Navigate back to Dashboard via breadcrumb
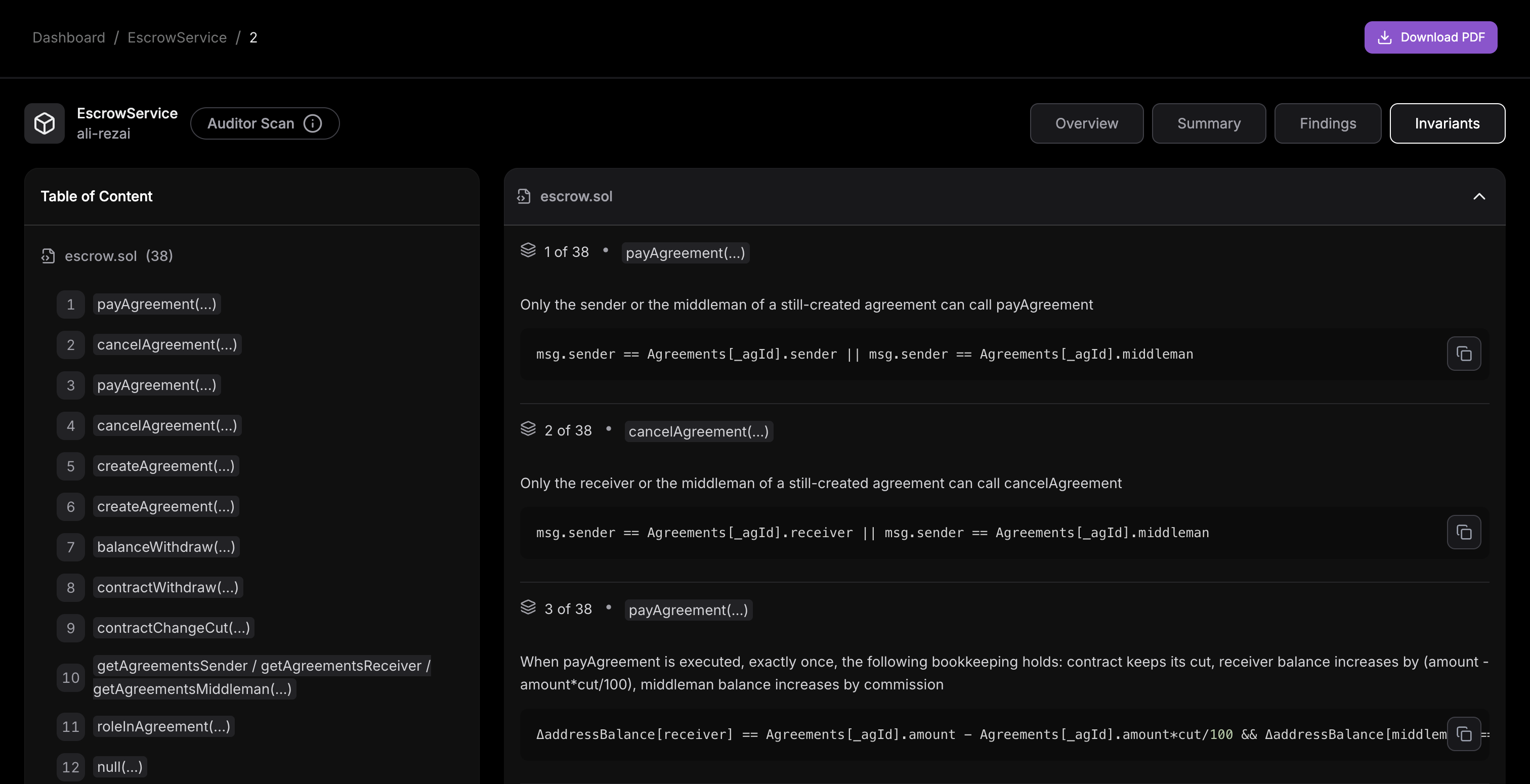 [x=68, y=37]
